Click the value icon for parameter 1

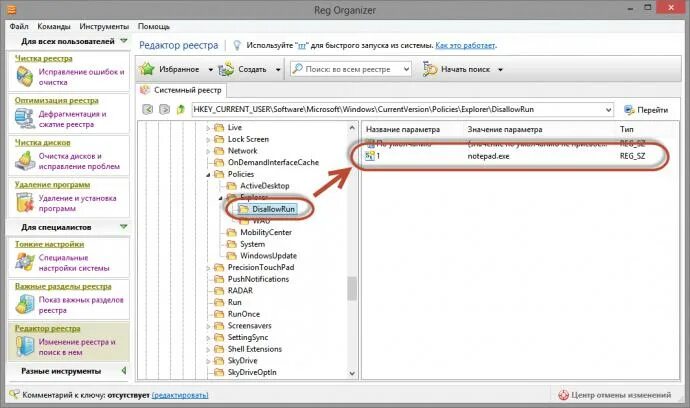(x=370, y=156)
